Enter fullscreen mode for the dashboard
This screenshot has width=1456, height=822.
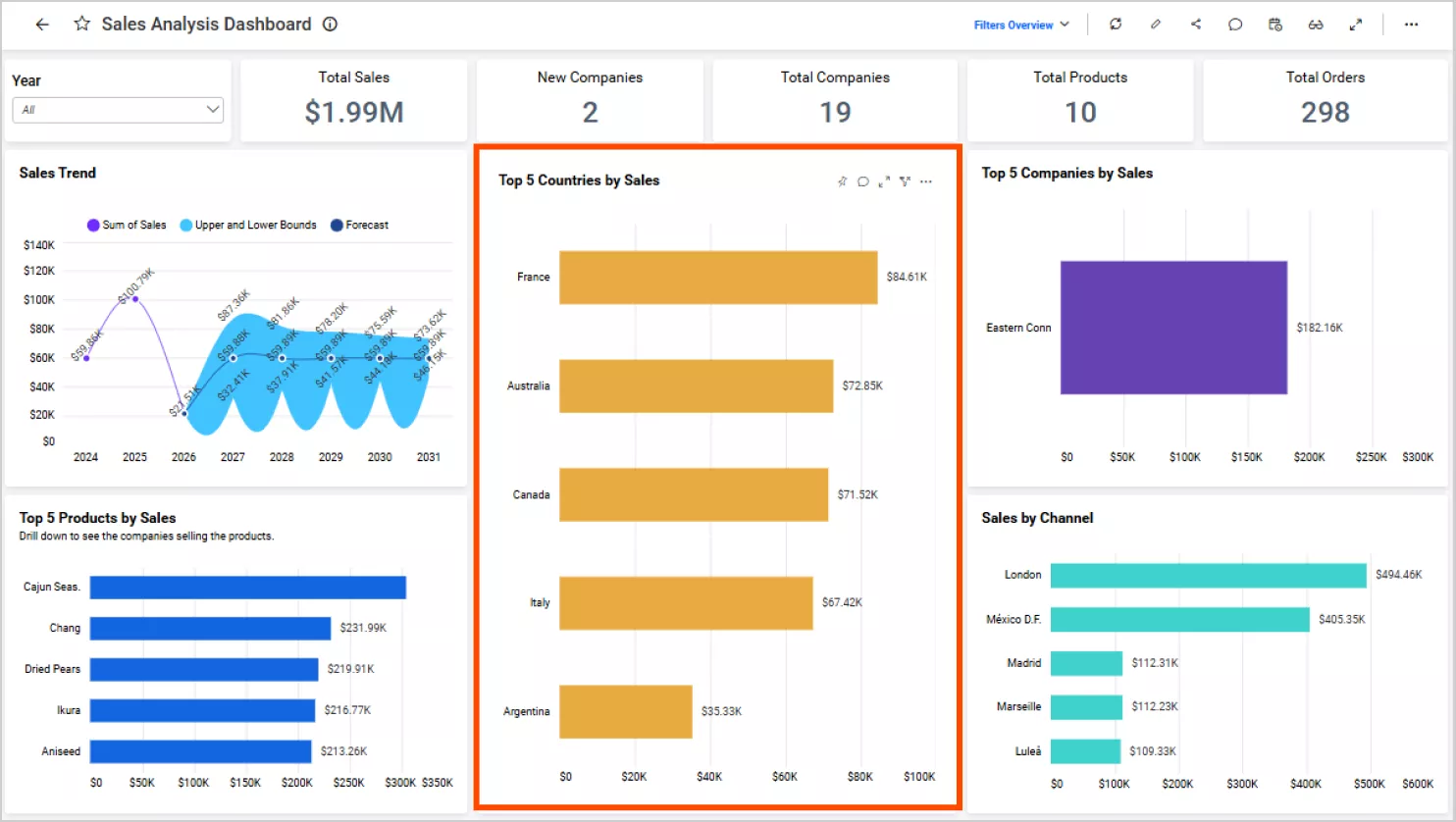point(1356,25)
